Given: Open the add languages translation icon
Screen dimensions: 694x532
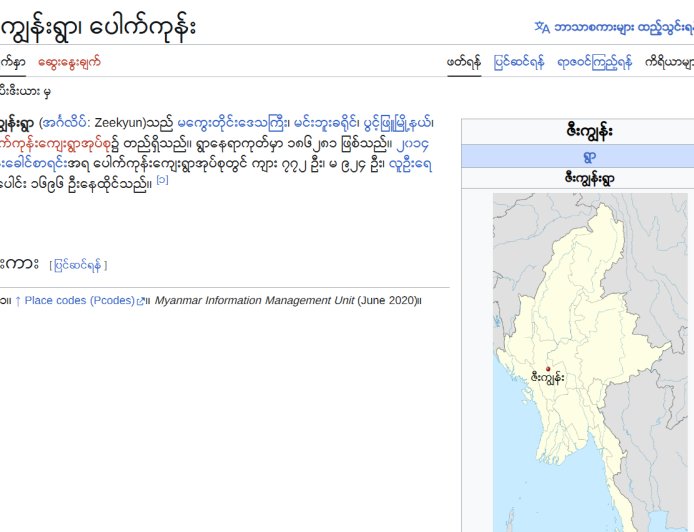Looking at the screenshot, I should tap(542, 27).
